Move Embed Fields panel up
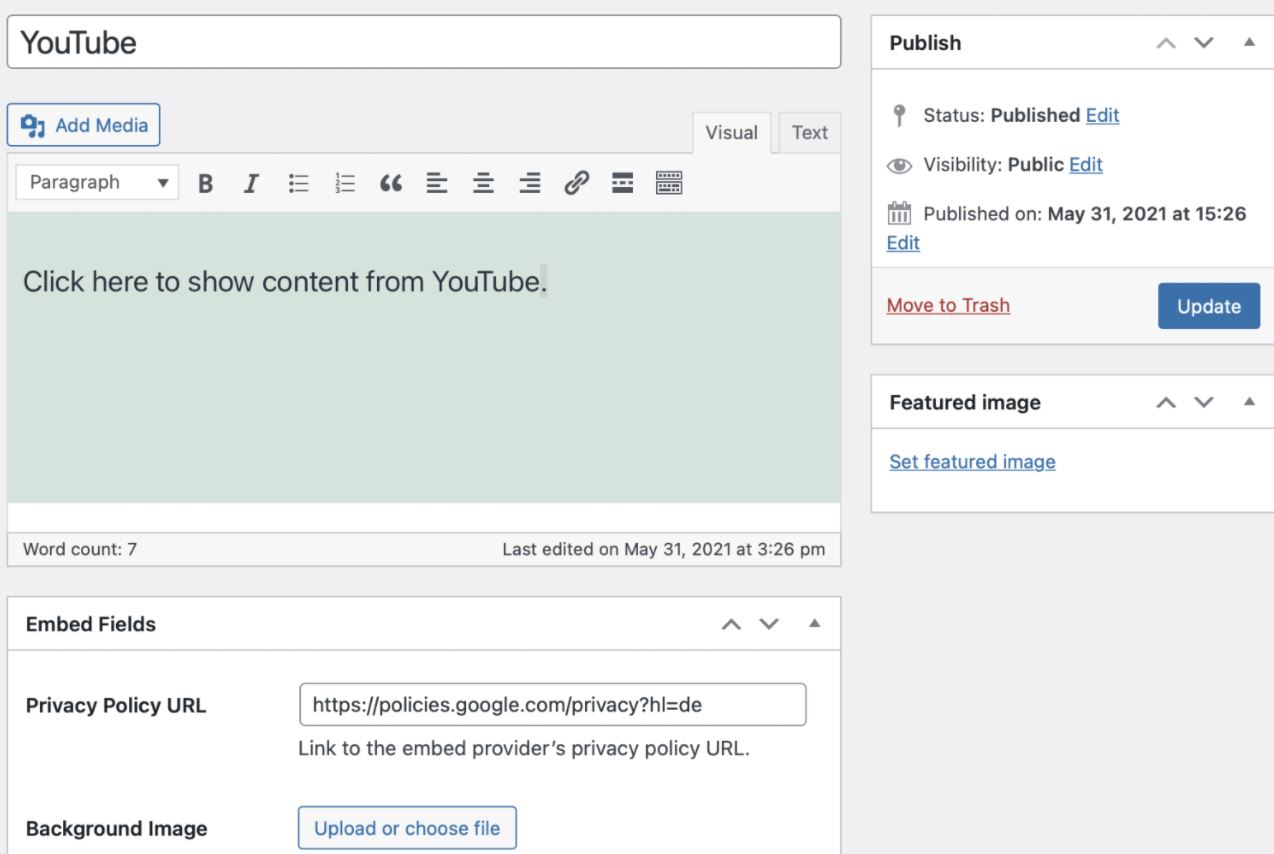Image resolution: width=1274 pixels, height=854 pixels. point(732,624)
